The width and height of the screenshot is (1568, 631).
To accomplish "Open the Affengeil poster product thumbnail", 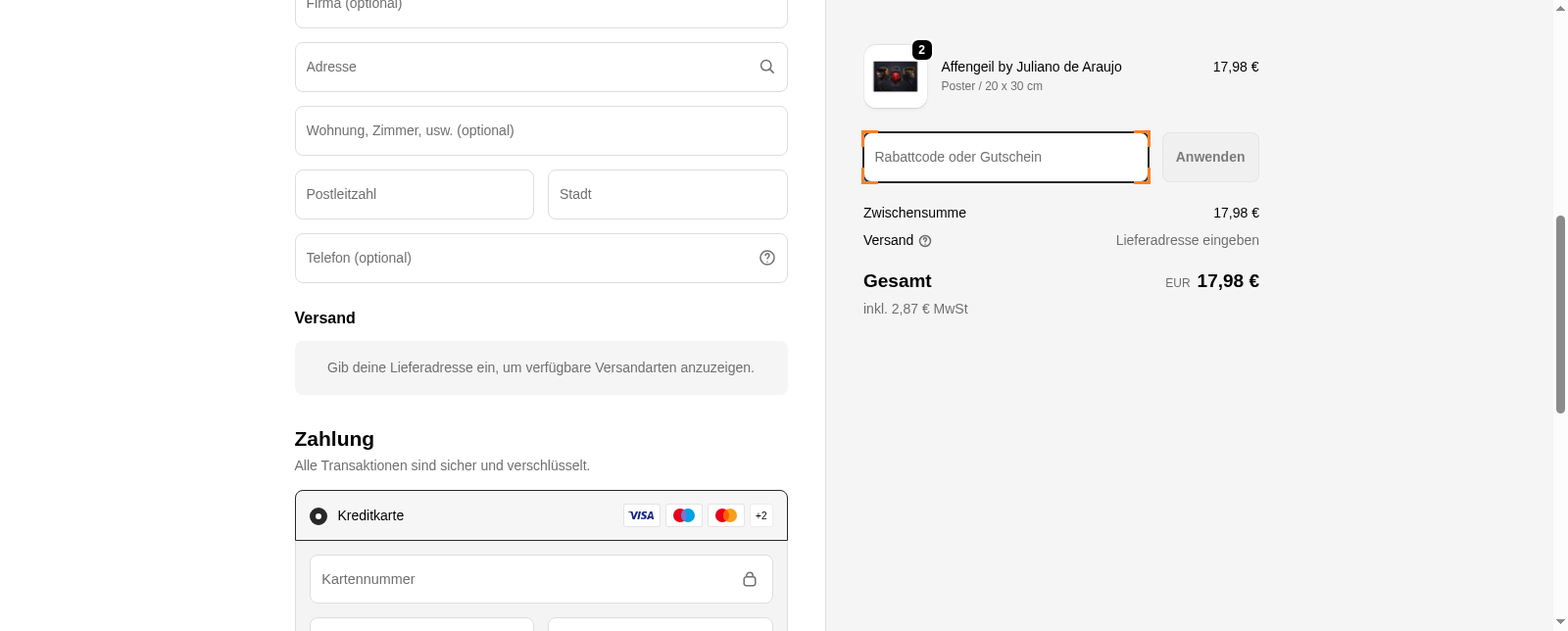I will [x=896, y=76].
